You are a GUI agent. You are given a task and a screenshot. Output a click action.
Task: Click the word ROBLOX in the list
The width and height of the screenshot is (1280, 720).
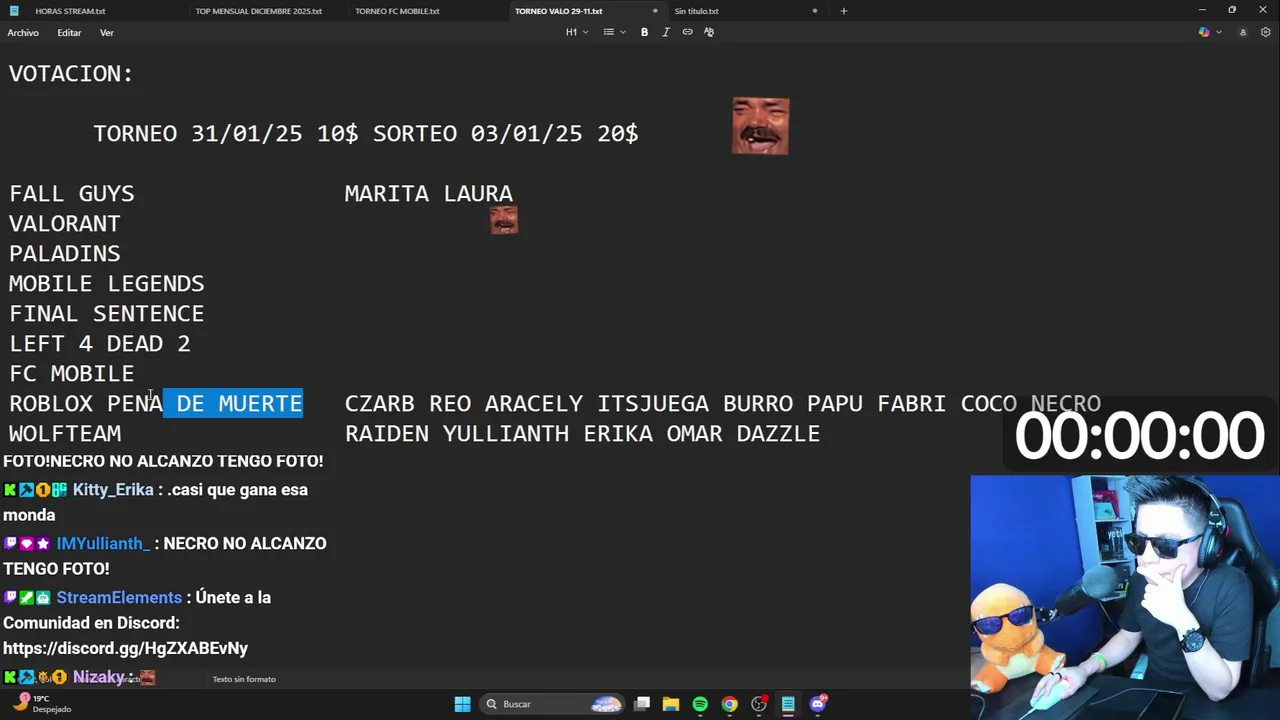point(51,404)
